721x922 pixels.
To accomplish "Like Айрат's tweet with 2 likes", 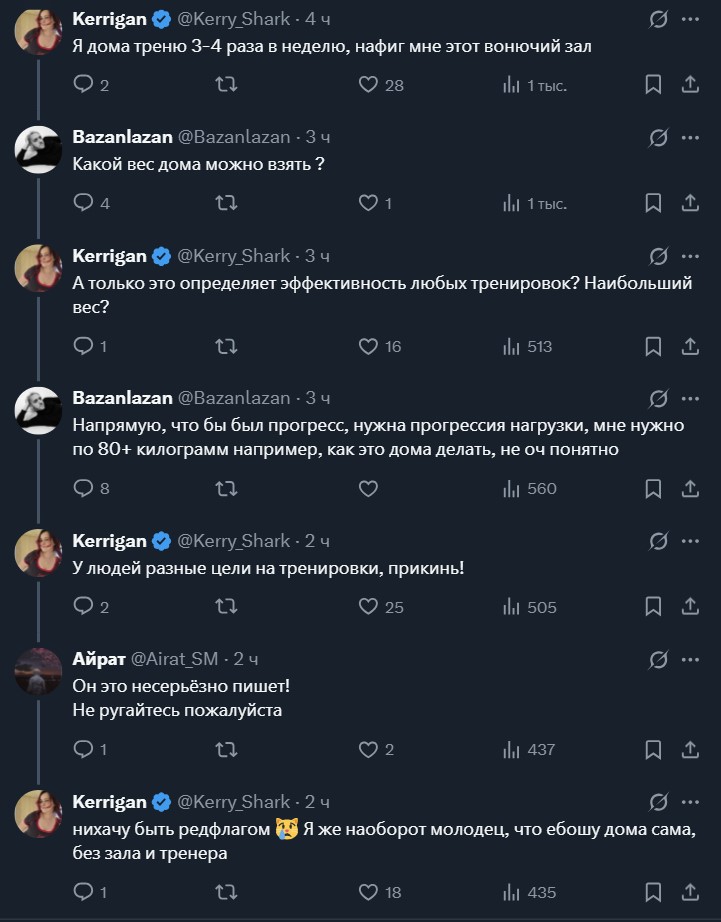I will (369, 749).
